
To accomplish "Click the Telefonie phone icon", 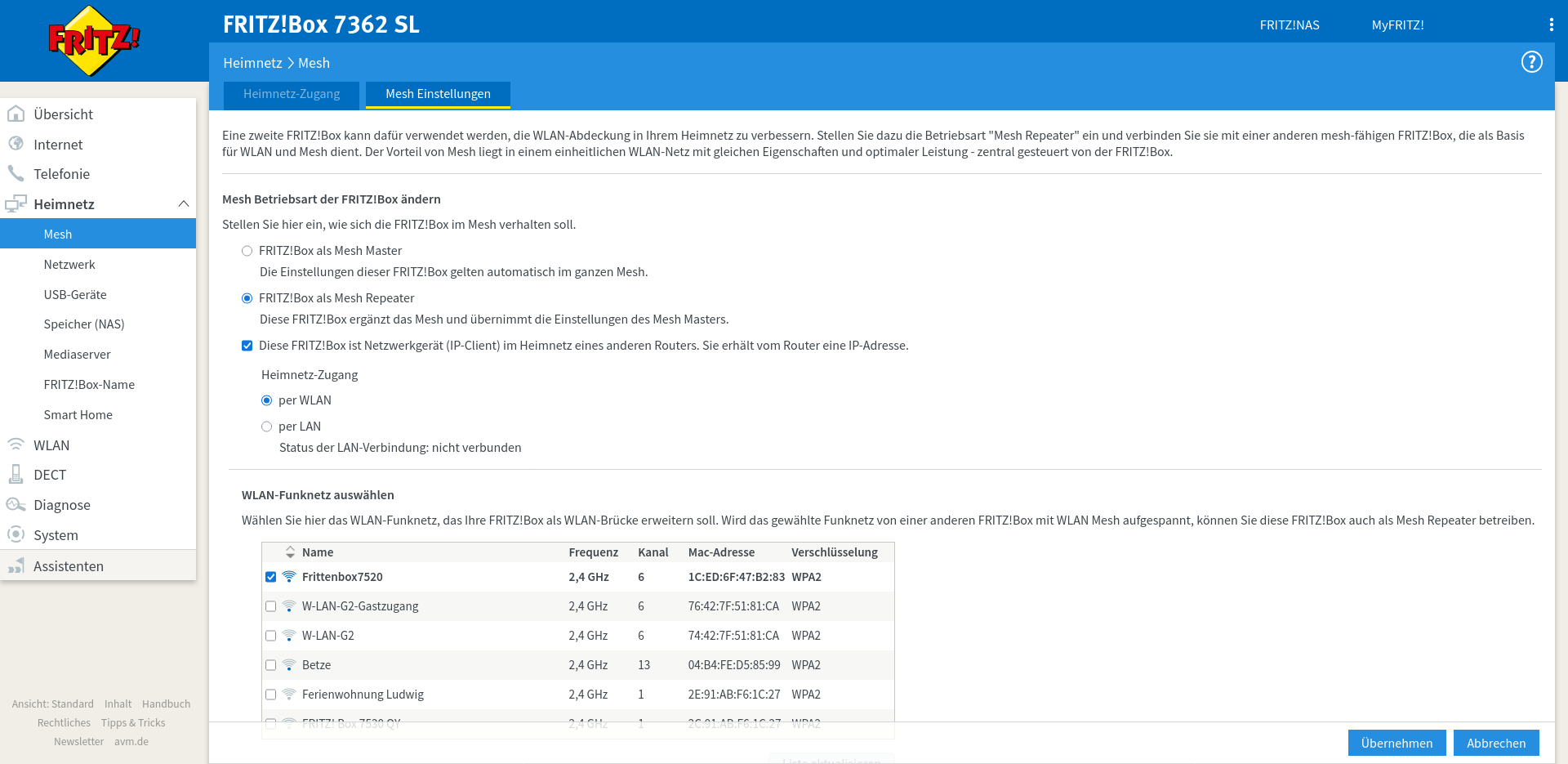I will coord(16,173).
